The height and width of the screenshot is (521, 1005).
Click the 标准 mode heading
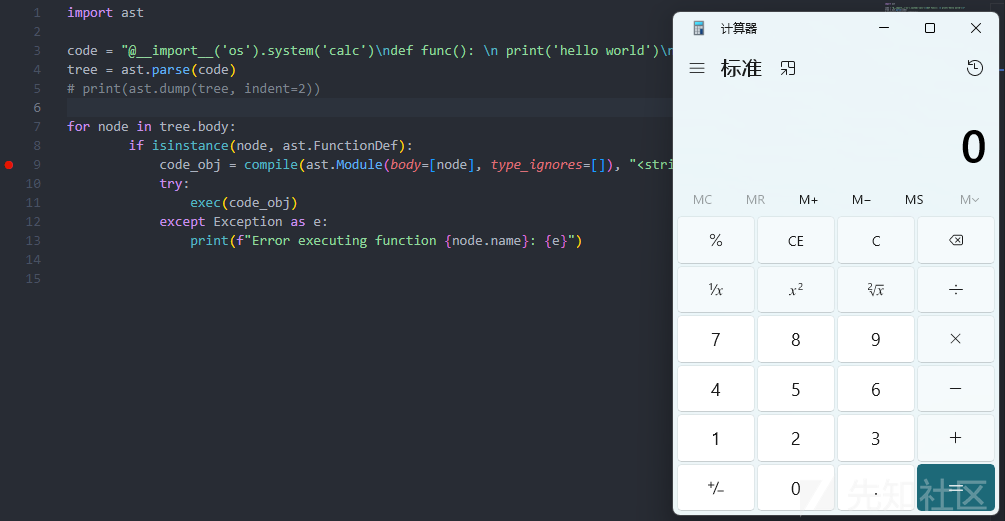742,68
